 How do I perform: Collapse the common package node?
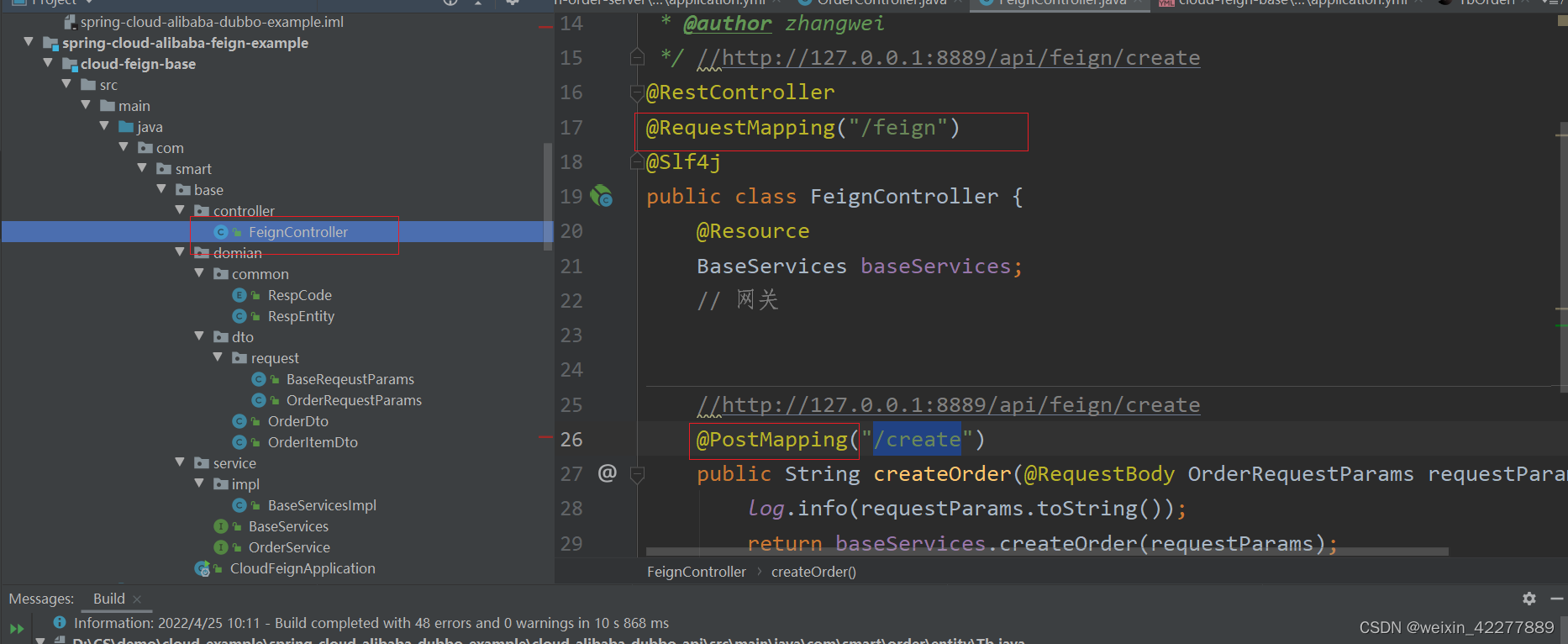tap(199, 273)
